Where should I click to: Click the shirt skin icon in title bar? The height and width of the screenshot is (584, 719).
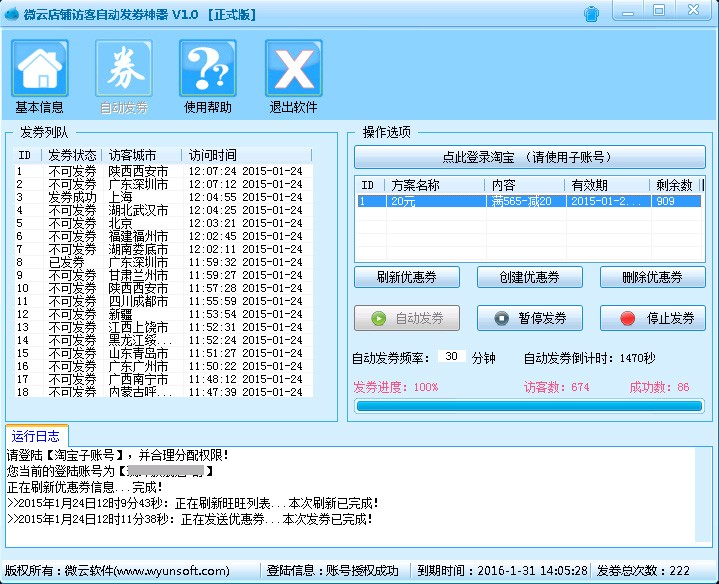coord(592,14)
